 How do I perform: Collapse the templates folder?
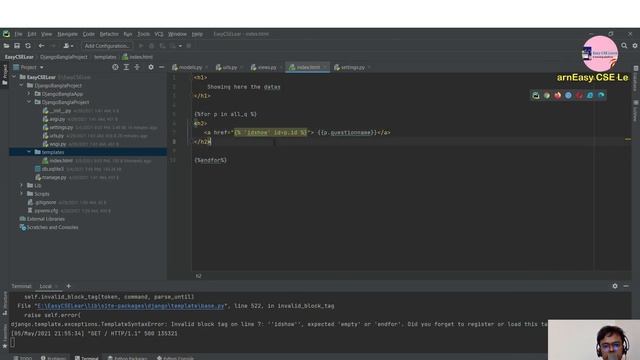click(x=29, y=152)
